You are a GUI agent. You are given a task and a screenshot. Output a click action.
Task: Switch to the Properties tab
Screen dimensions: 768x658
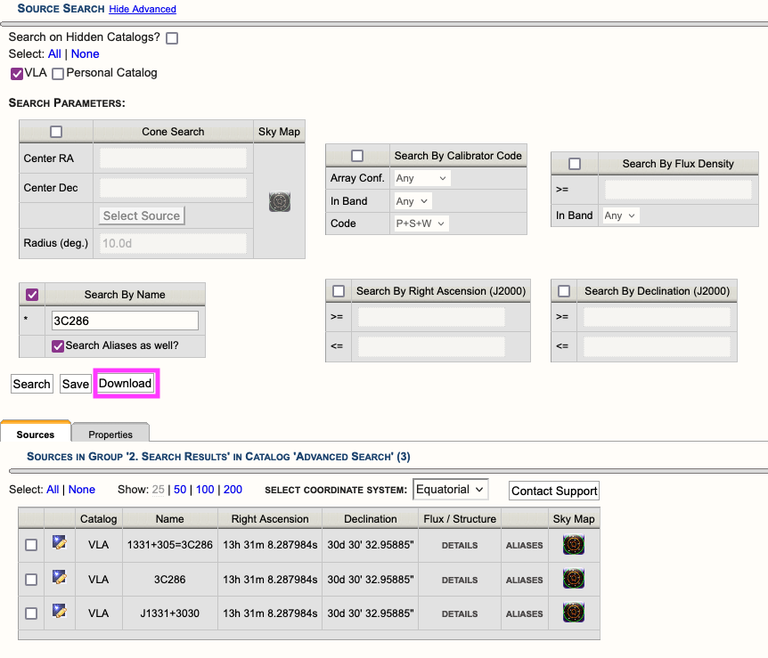tap(110, 434)
